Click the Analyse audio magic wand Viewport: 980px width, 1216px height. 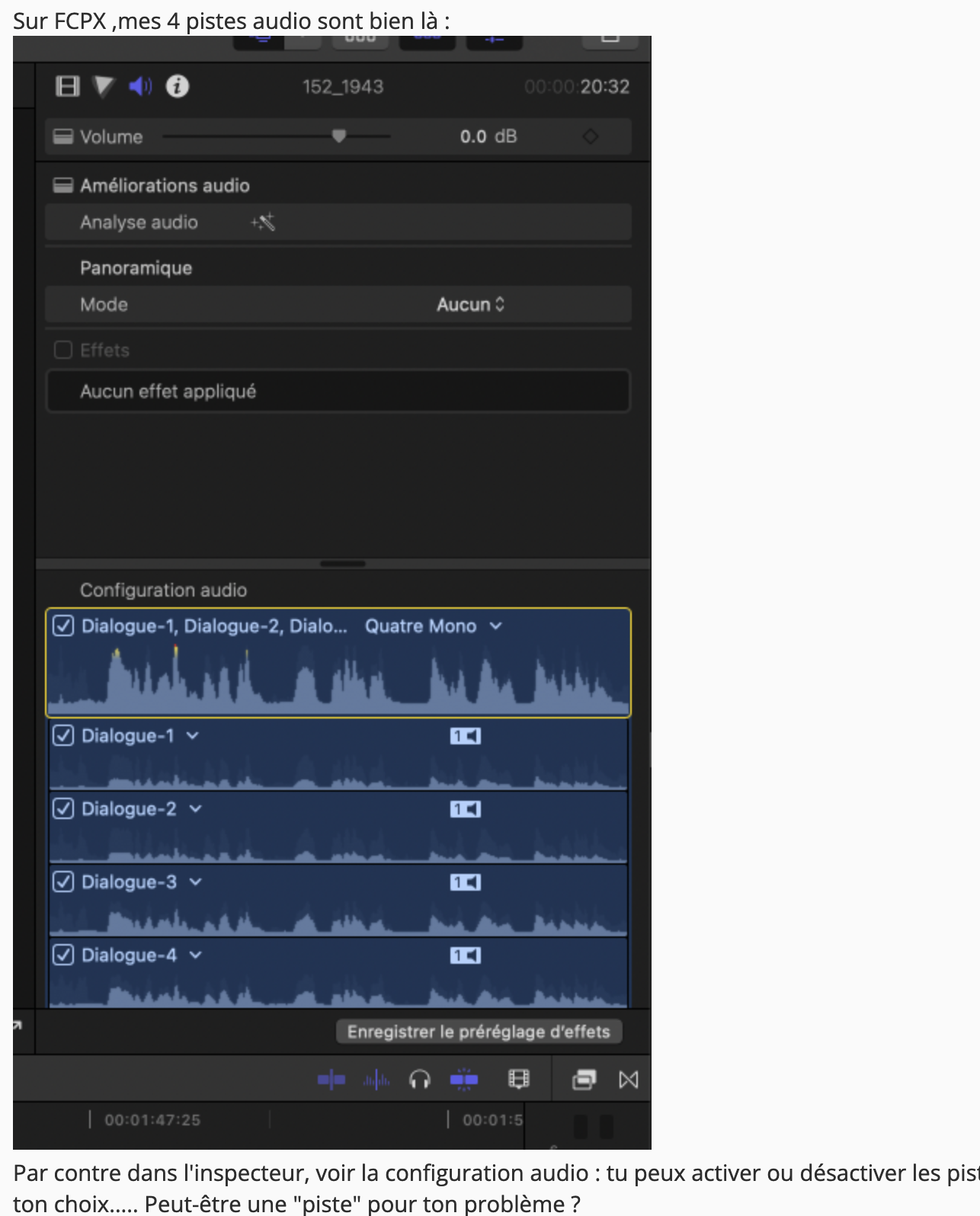click(x=264, y=222)
